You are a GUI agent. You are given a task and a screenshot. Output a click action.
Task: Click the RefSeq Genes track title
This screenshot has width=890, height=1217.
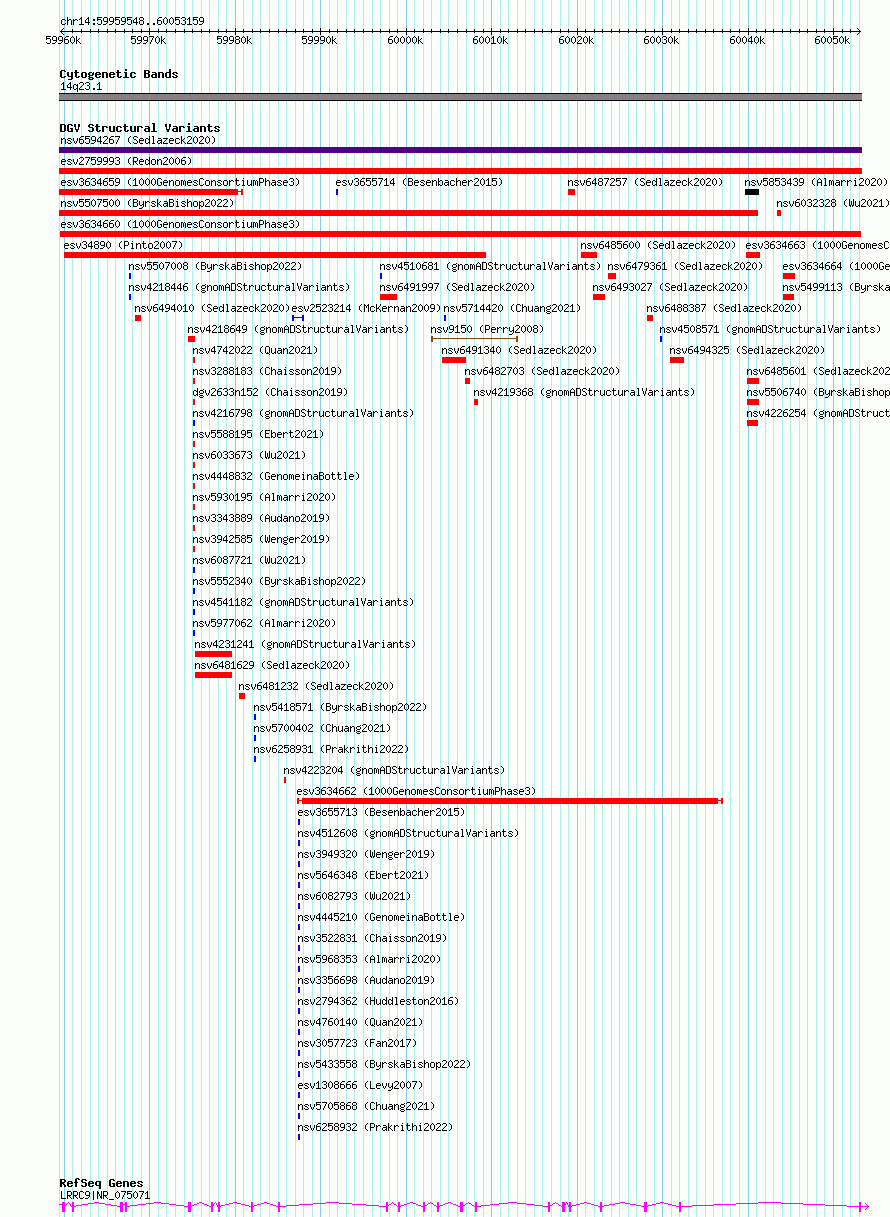pyautogui.click(x=101, y=1183)
